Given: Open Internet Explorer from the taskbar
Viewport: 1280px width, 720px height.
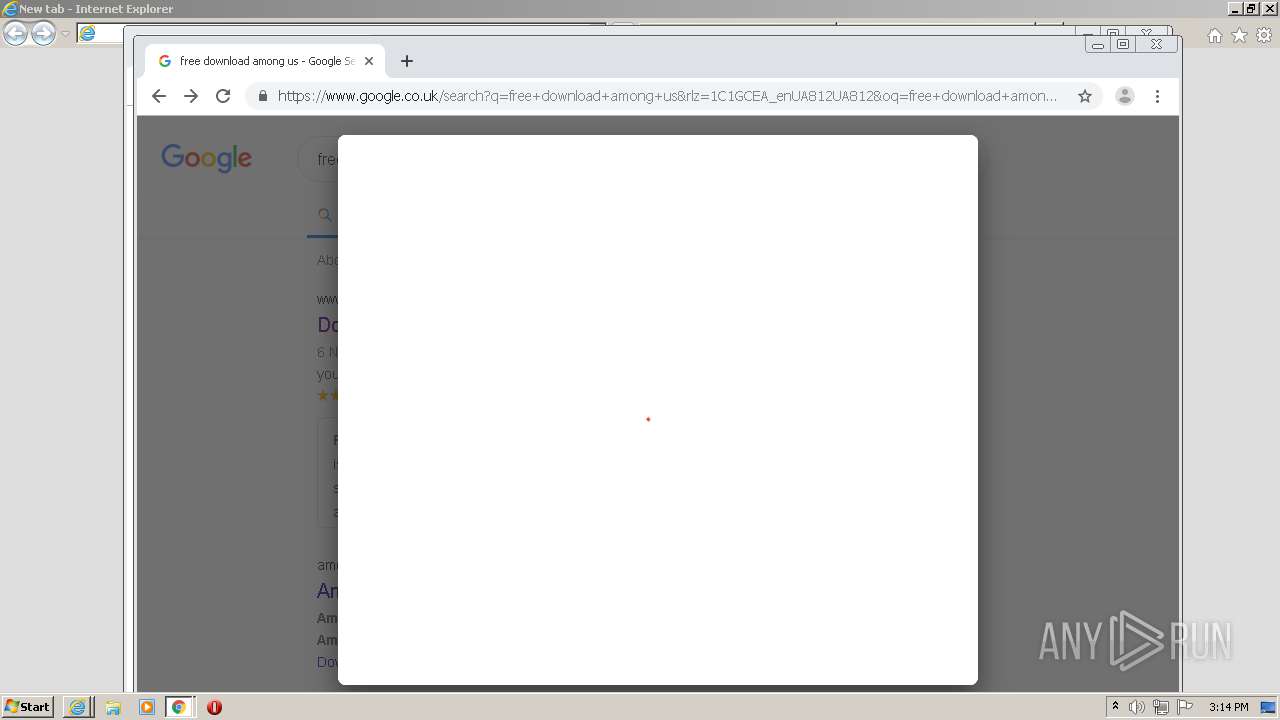Looking at the screenshot, I should (77, 707).
